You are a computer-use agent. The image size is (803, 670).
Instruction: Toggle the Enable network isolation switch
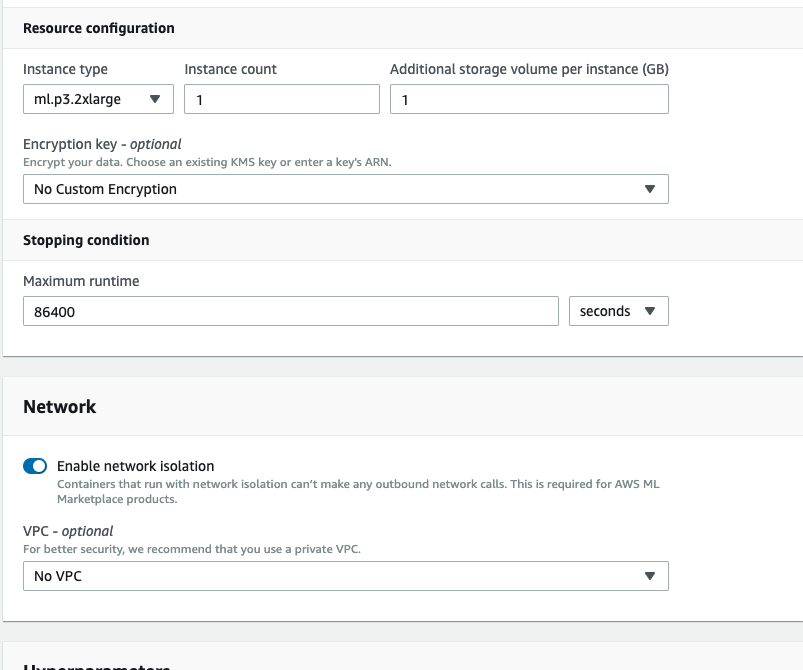click(x=35, y=466)
